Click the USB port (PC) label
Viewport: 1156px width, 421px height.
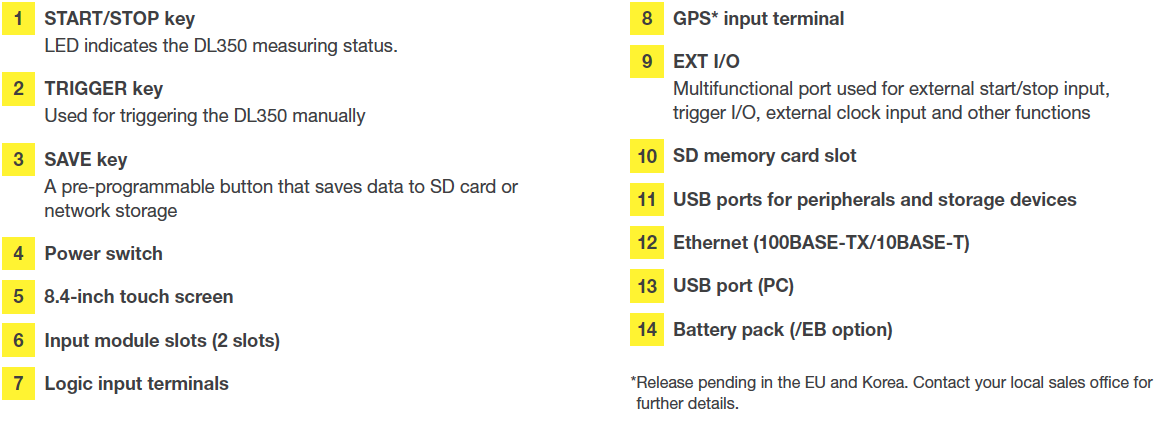[x=733, y=287]
